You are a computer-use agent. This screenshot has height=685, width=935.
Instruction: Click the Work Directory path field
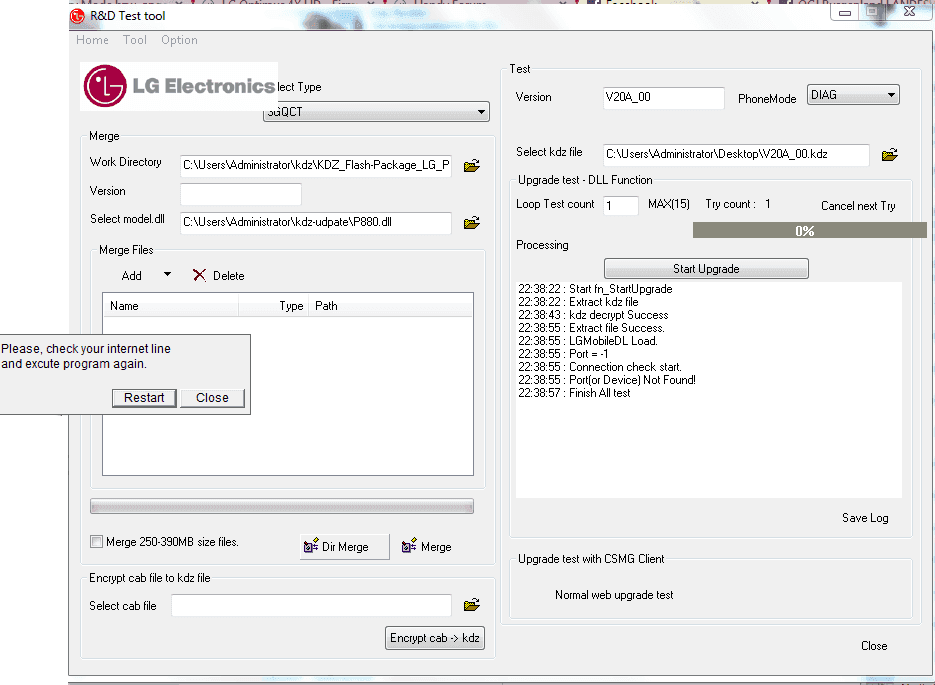(315, 165)
